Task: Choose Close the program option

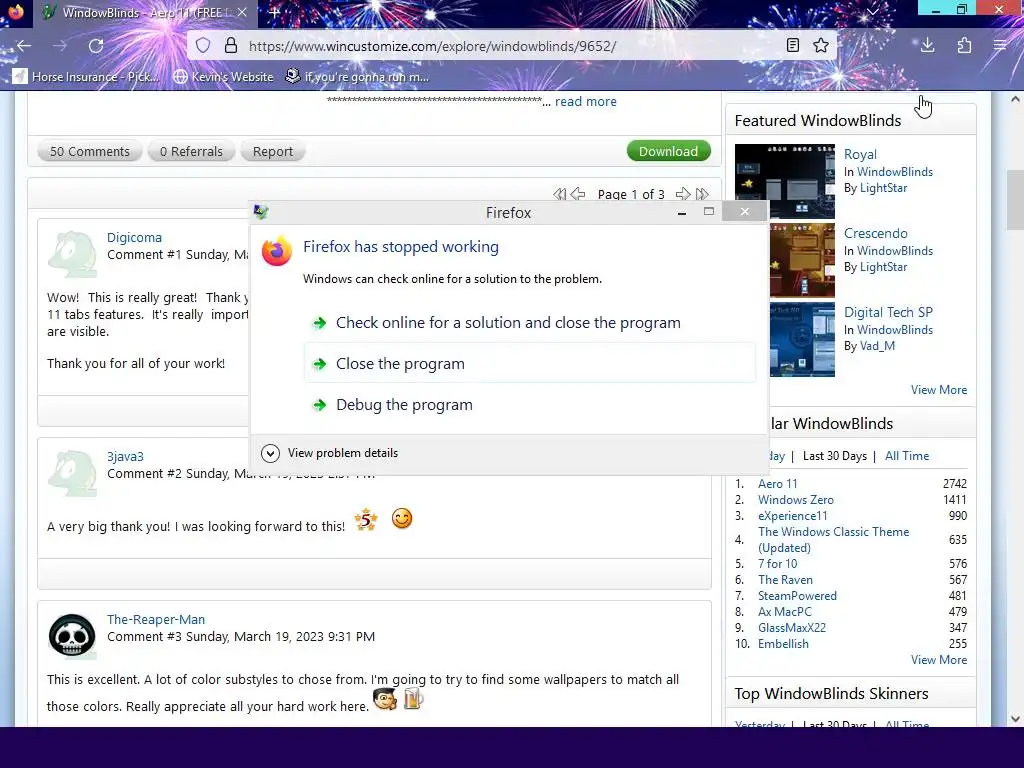Action: click(530, 364)
